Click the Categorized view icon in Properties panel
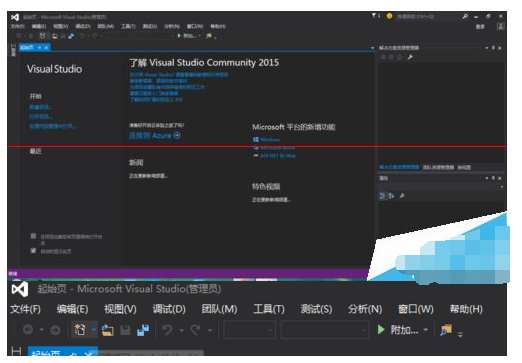This screenshot has width=522, height=363. point(382,196)
